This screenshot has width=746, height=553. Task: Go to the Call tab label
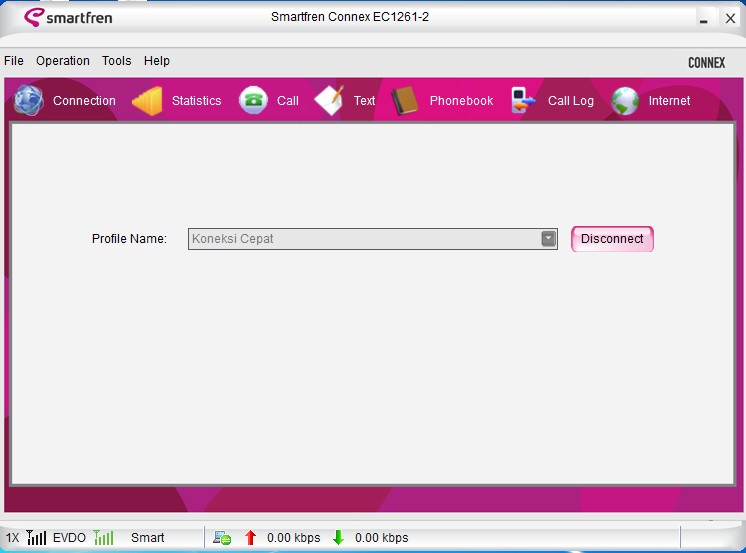[x=288, y=101]
